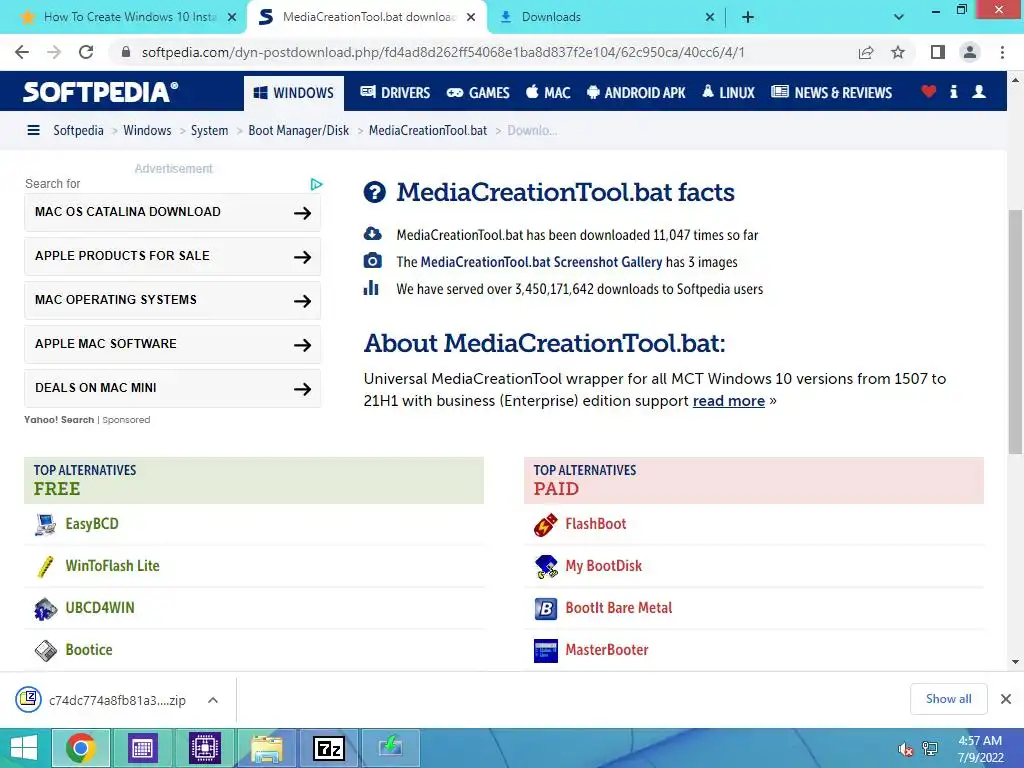Open the Chrome profile avatar
Viewport: 1024px width, 768px height.
click(x=970, y=52)
